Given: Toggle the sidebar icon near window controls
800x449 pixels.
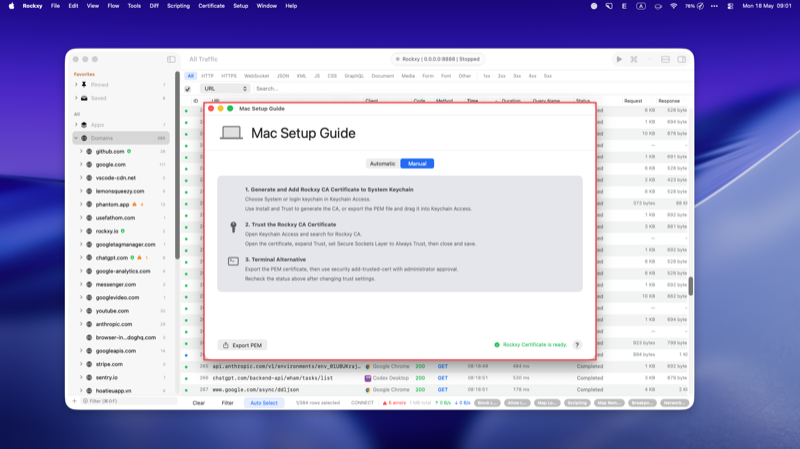Looking at the screenshot, I should pyautogui.click(x=171, y=59).
